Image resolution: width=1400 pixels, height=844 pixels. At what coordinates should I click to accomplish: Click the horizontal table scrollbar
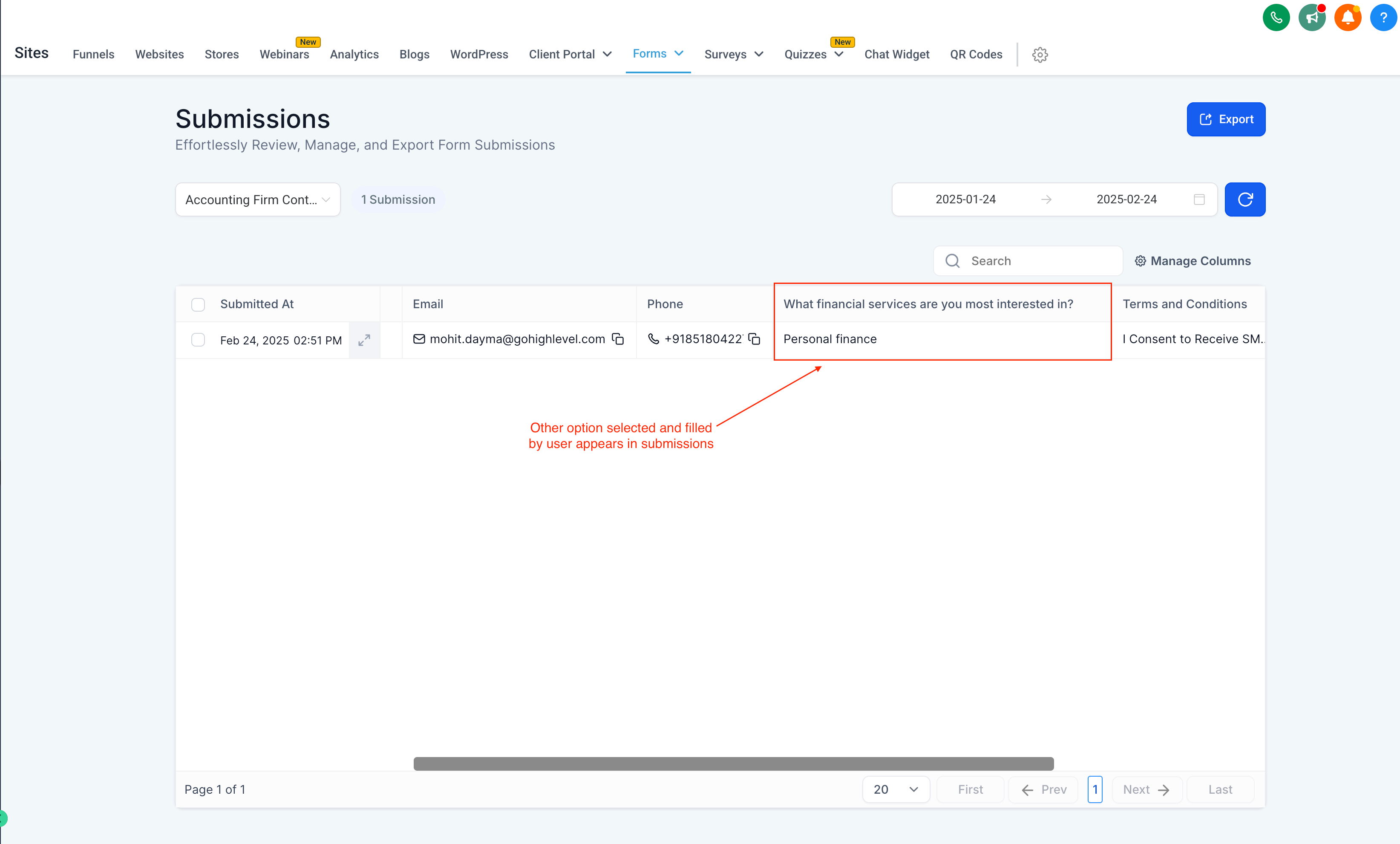[733, 764]
